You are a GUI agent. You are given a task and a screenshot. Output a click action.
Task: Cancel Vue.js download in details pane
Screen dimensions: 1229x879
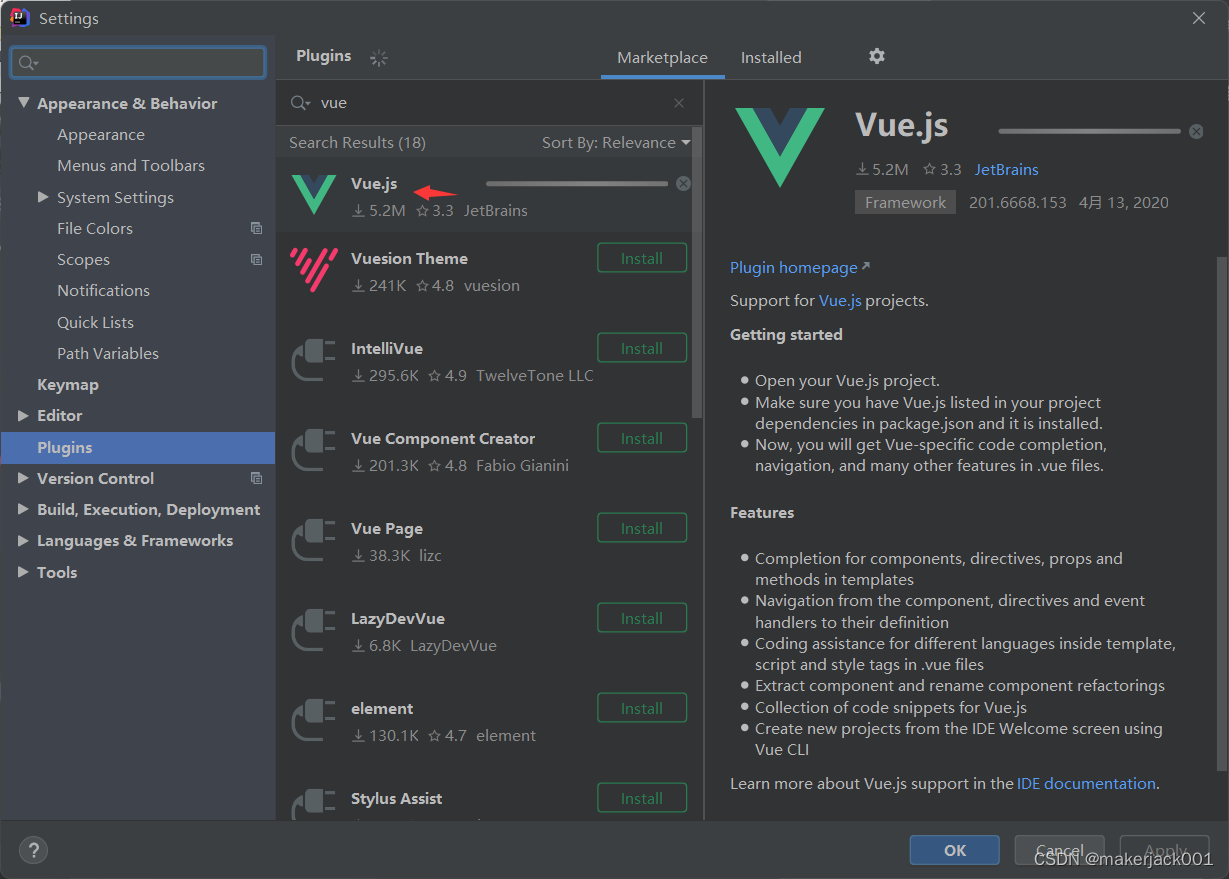[x=1196, y=131]
